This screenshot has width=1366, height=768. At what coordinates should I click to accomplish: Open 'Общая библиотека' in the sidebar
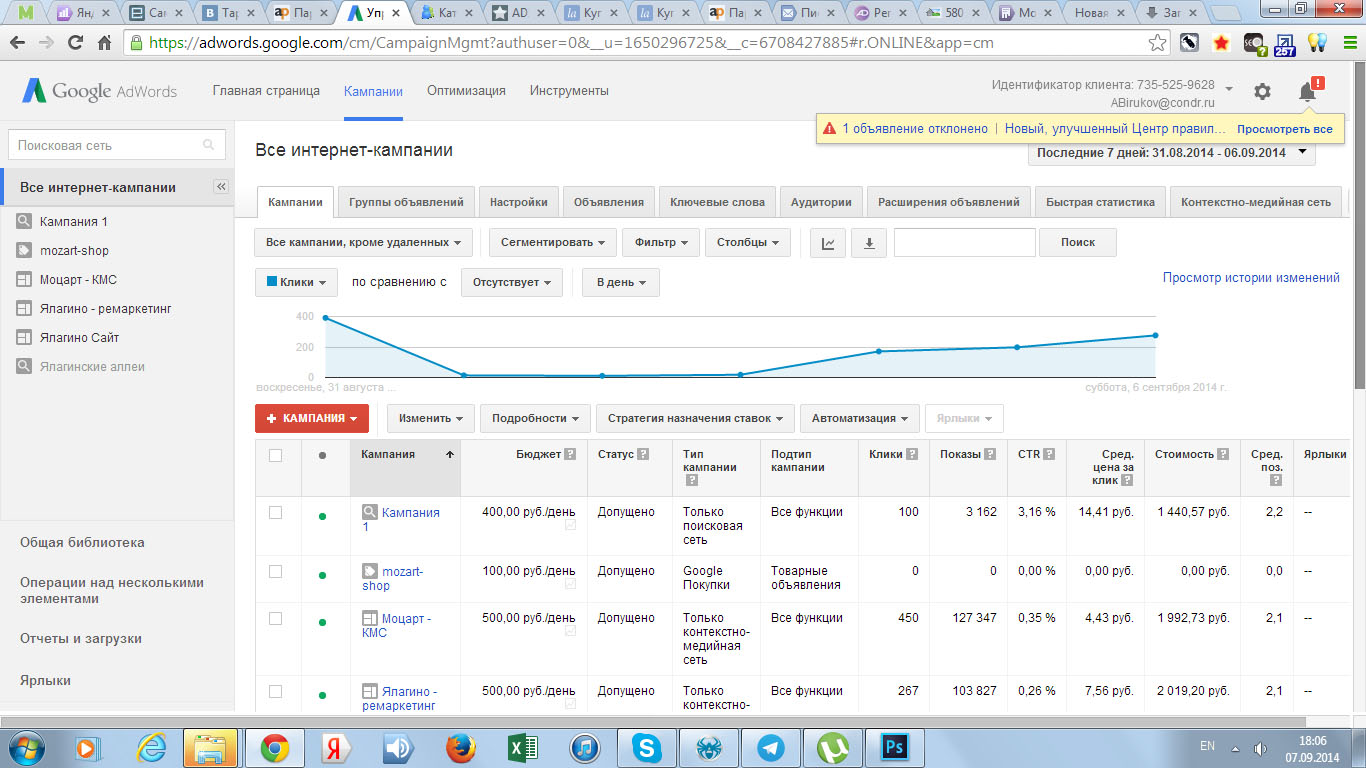pos(82,543)
